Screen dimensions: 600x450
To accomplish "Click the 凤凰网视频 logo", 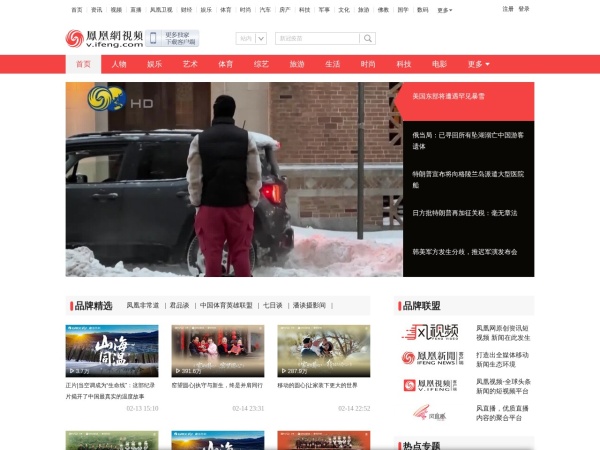I will (x=104, y=38).
